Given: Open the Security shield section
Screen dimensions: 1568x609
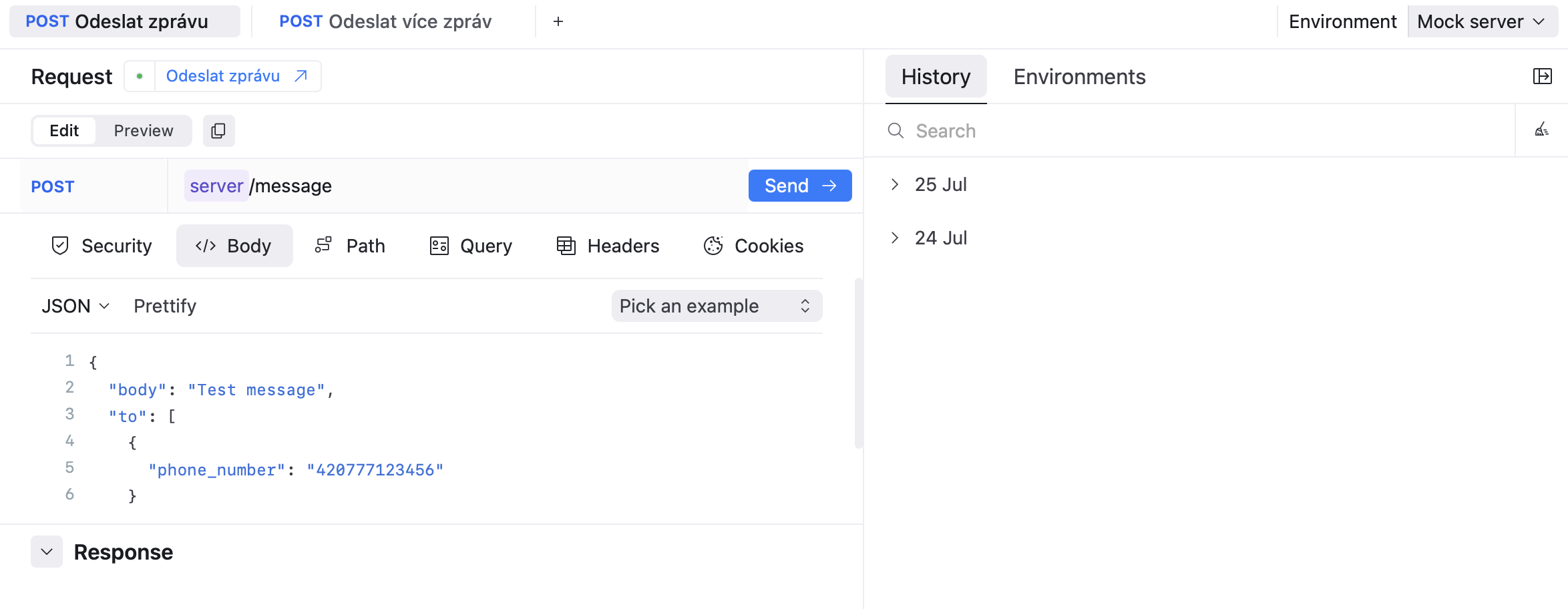Looking at the screenshot, I should coord(102,246).
